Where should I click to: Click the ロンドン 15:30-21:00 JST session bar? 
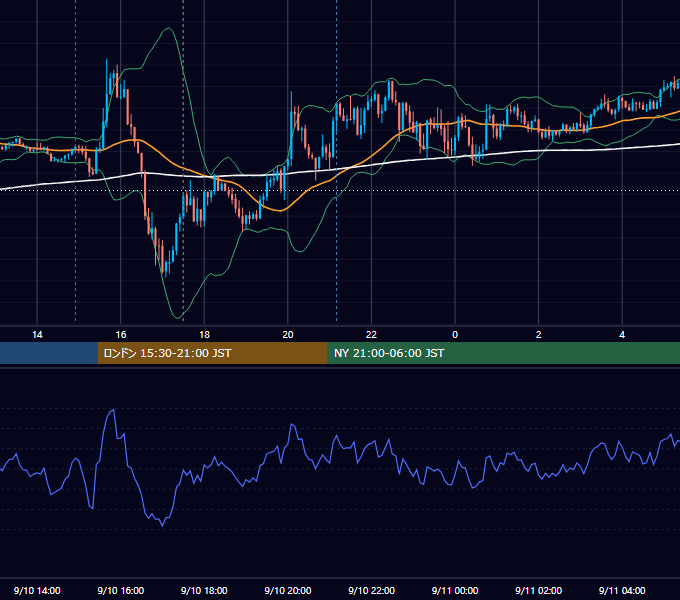212,353
